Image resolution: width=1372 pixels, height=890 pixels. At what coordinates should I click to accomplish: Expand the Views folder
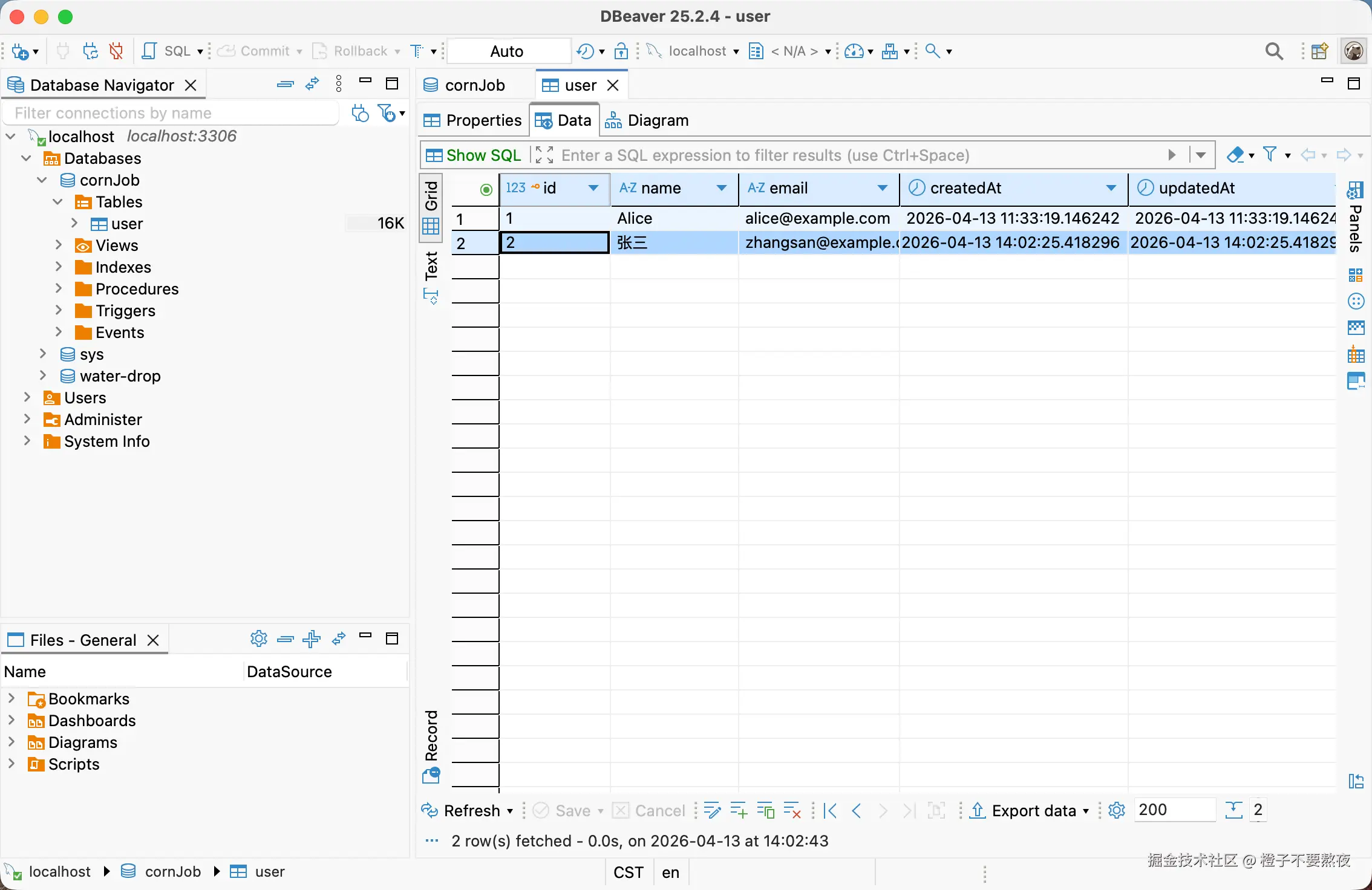pos(59,245)
